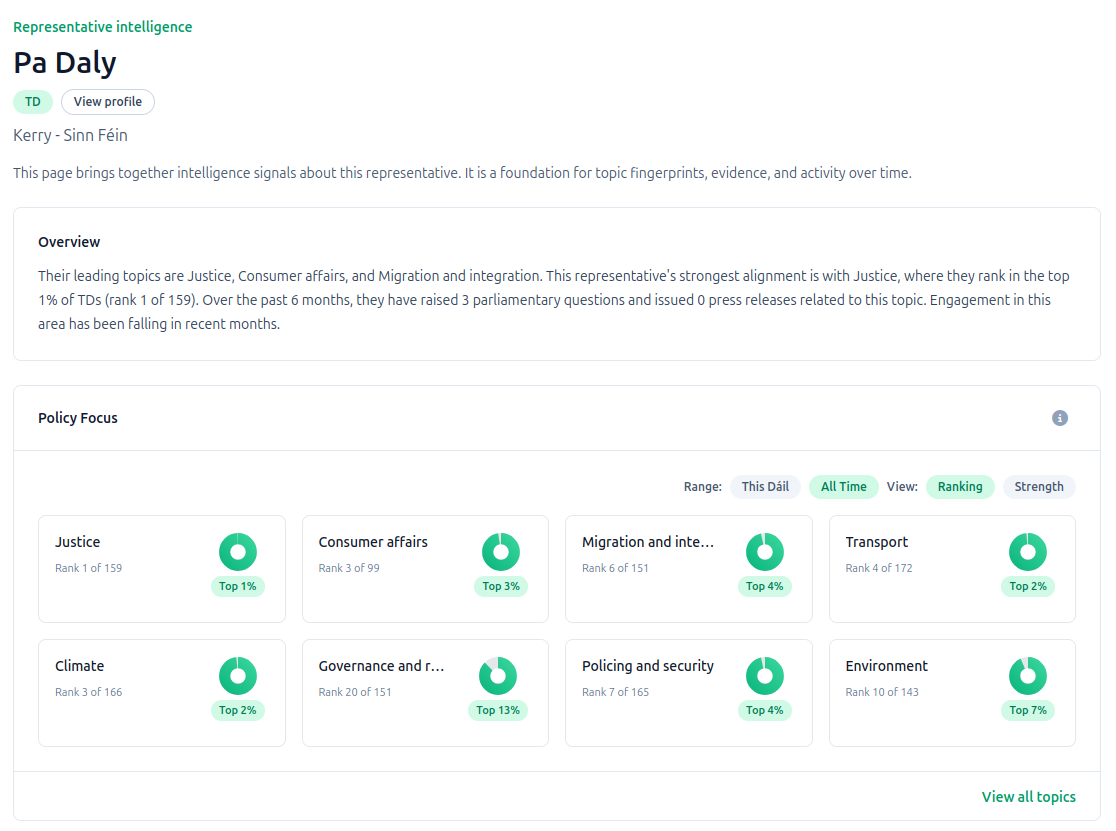
Task: Switch the range to All Time
Action: pos(843,486)
